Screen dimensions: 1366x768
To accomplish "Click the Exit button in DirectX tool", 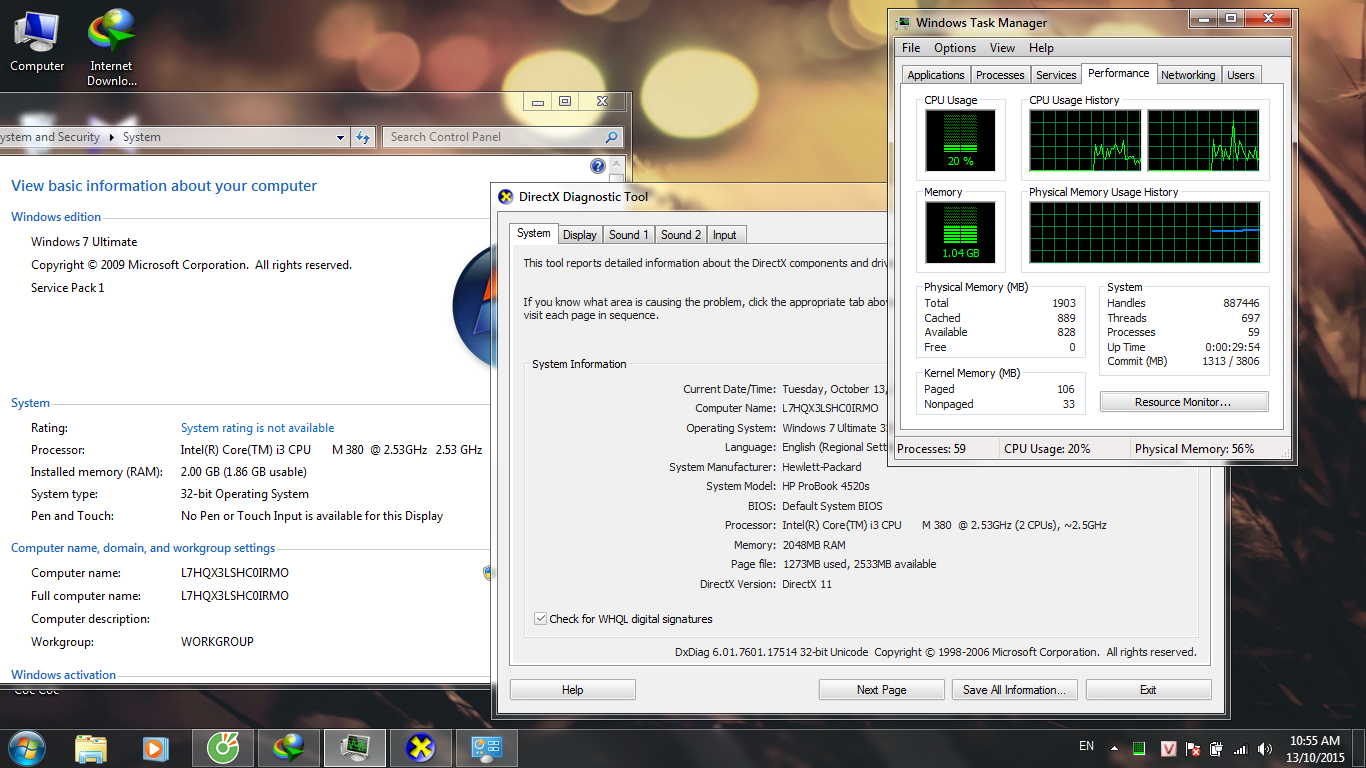I will pos(1148,690).
